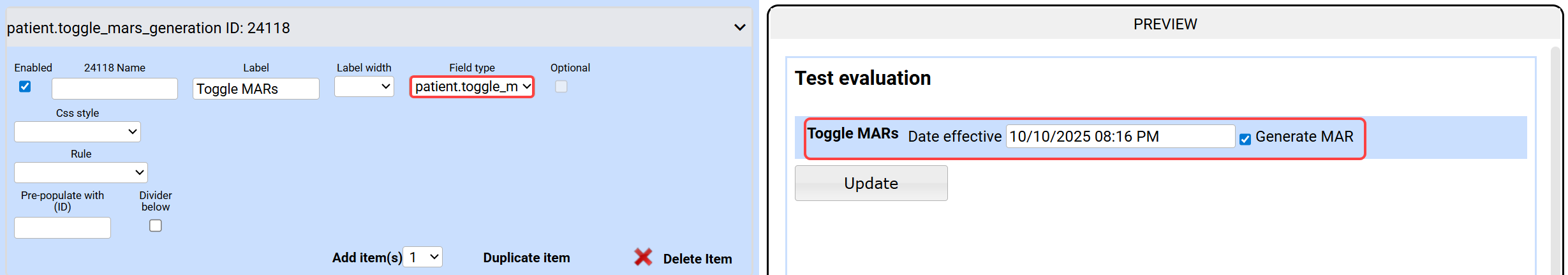This screenshot has width=1568, height=275.
Task: Click the Delete Item link
Action: click(x=697, y=258)
